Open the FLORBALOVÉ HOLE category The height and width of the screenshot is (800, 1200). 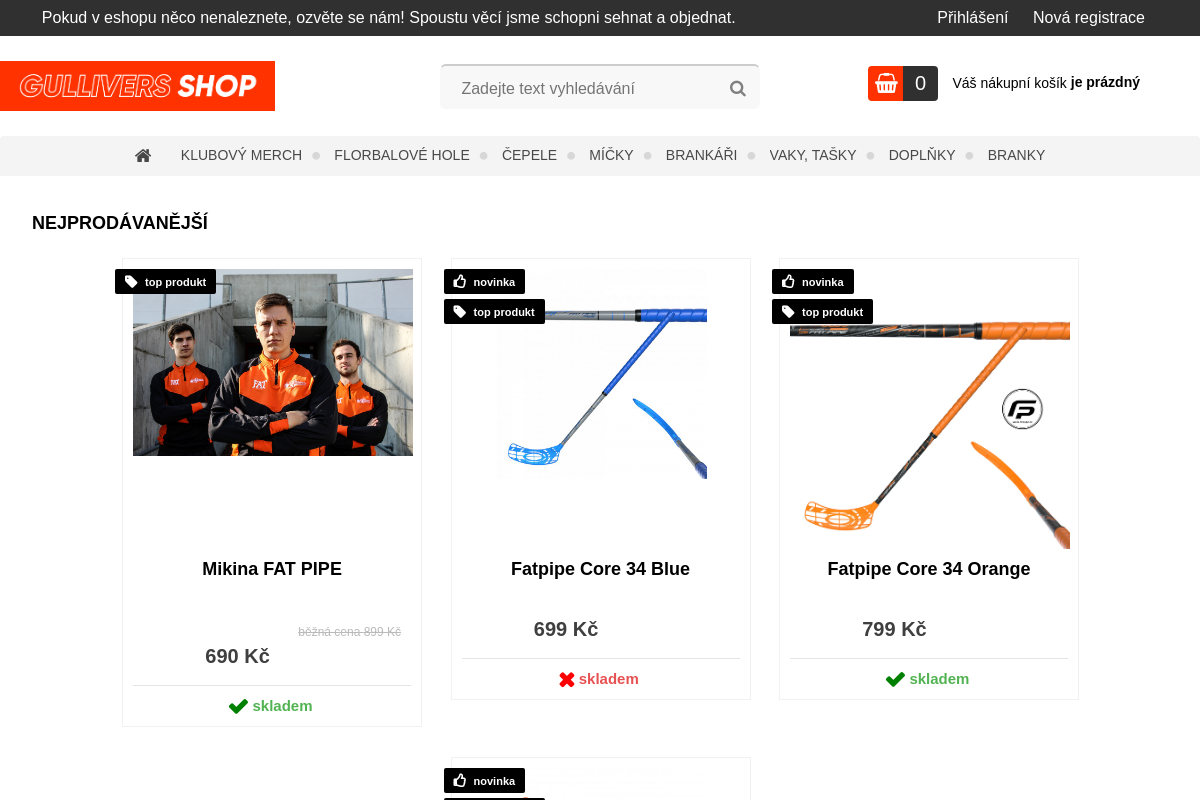tap(402, 155)
